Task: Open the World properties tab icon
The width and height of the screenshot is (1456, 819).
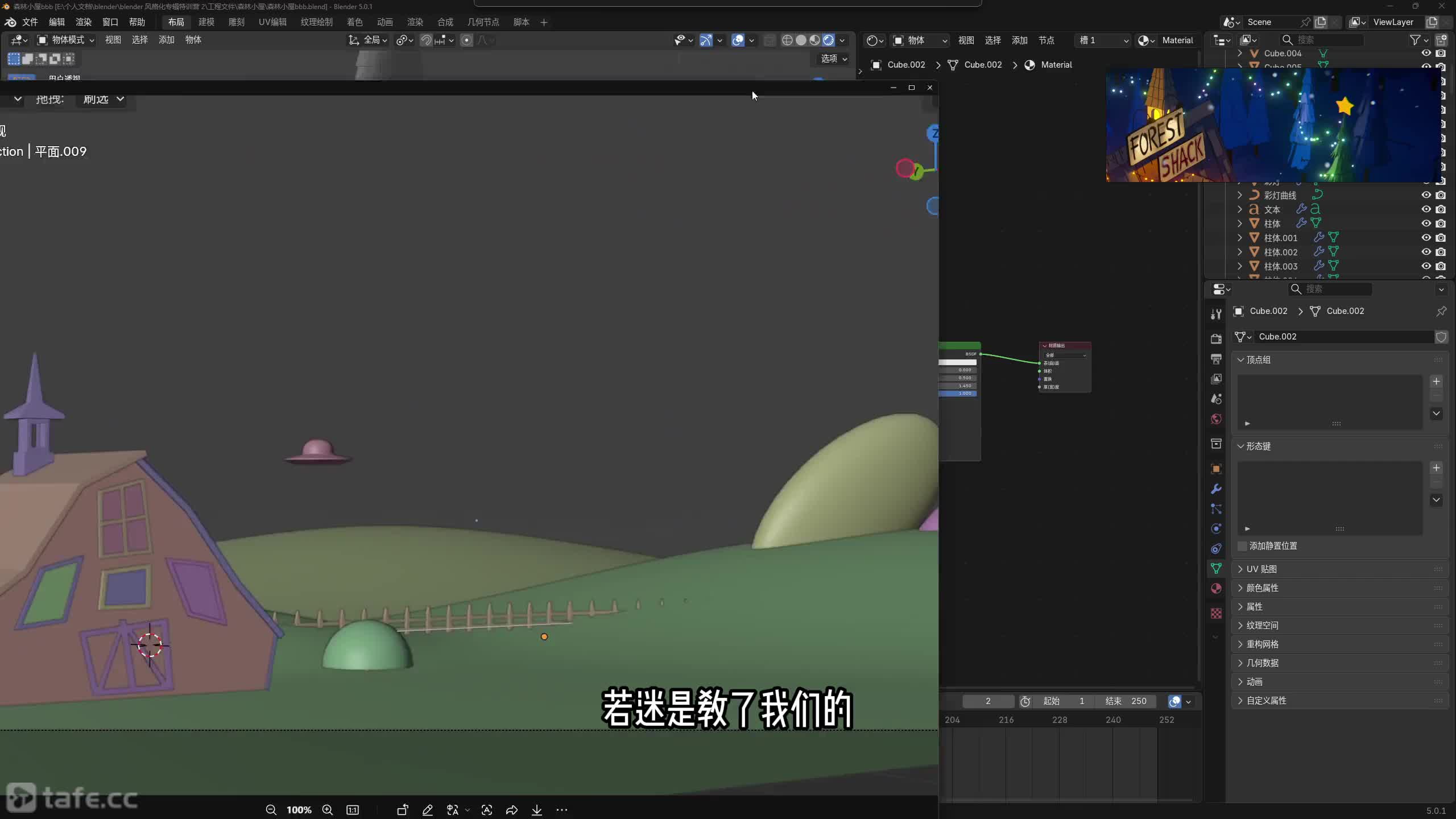Action: [1216, 419]
